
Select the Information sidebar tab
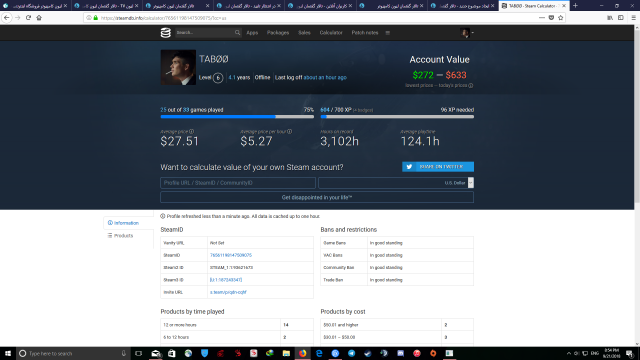point(129,223)
